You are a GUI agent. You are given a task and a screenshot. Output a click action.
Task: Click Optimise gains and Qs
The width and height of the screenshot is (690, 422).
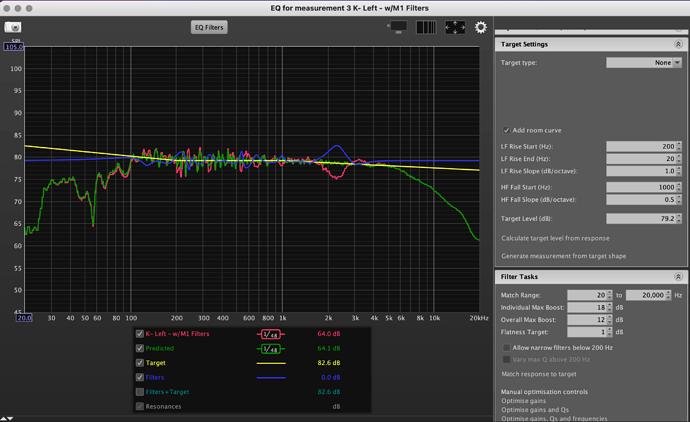[x=535, y=410]
